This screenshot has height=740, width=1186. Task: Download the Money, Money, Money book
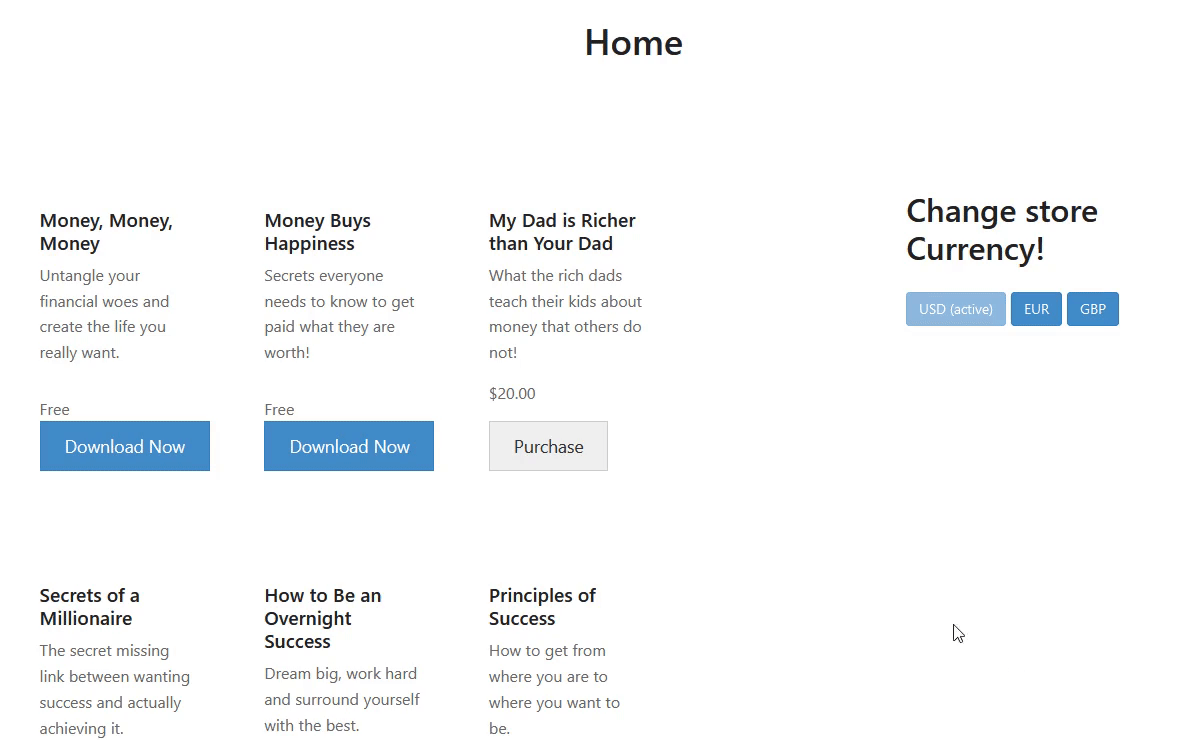pos(125,446)
